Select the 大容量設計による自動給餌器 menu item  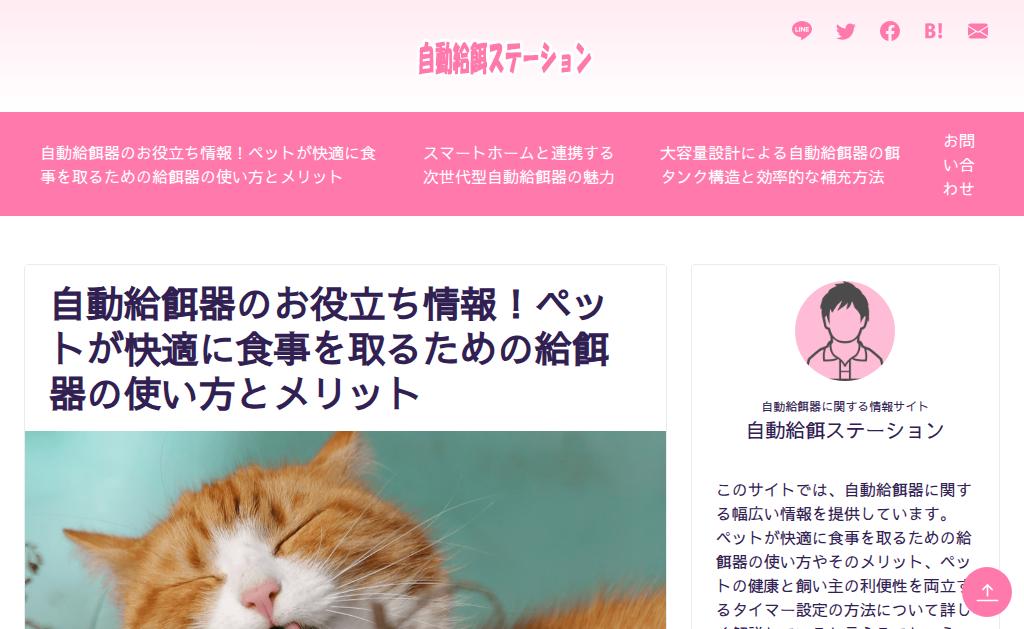tap(779, 165)
